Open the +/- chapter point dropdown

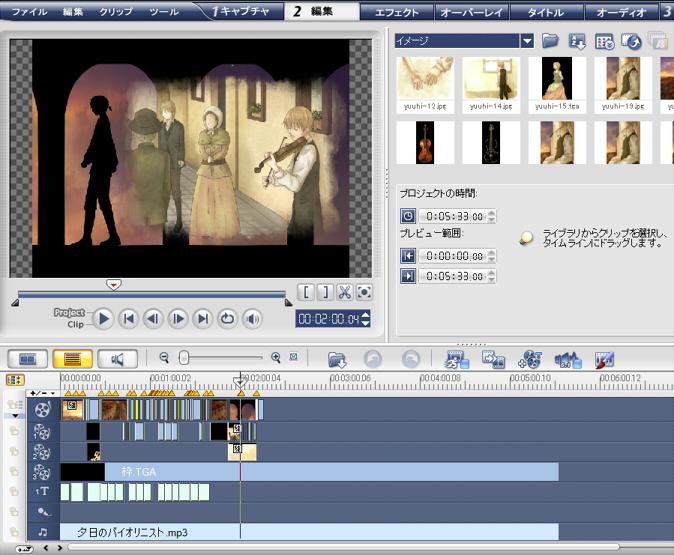43,393
